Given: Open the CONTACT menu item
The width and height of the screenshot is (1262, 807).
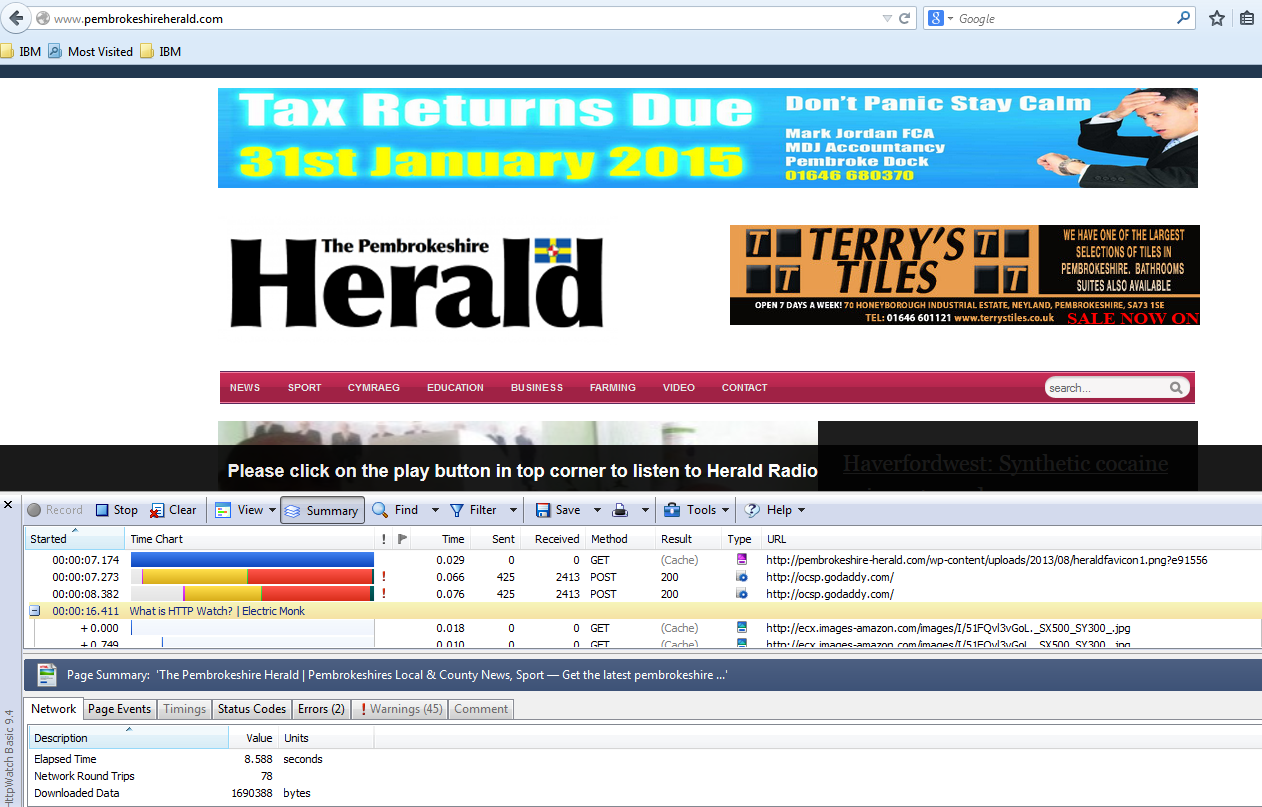Looking at the screenshot, I should (x=745, y=388).
